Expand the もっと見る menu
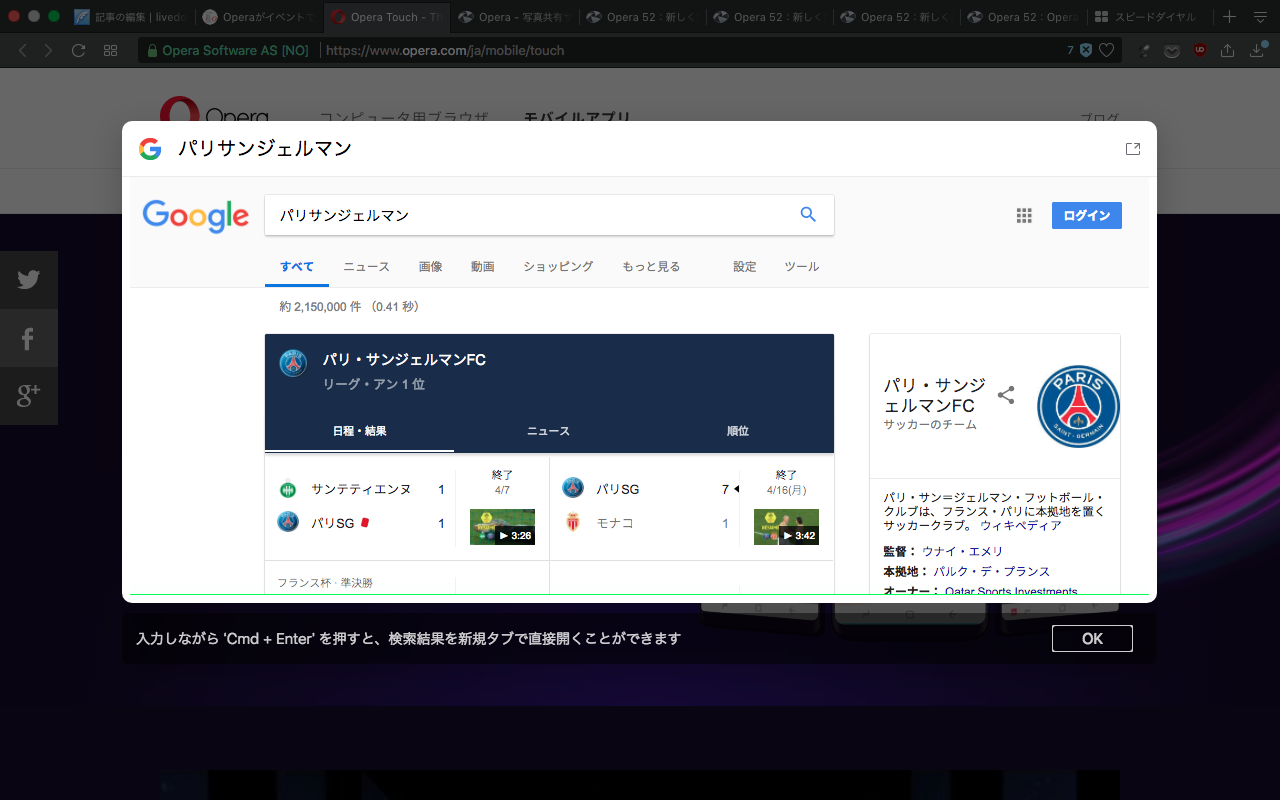The image size is (1280, 800). pyautogui.click(x=651, y=267)
